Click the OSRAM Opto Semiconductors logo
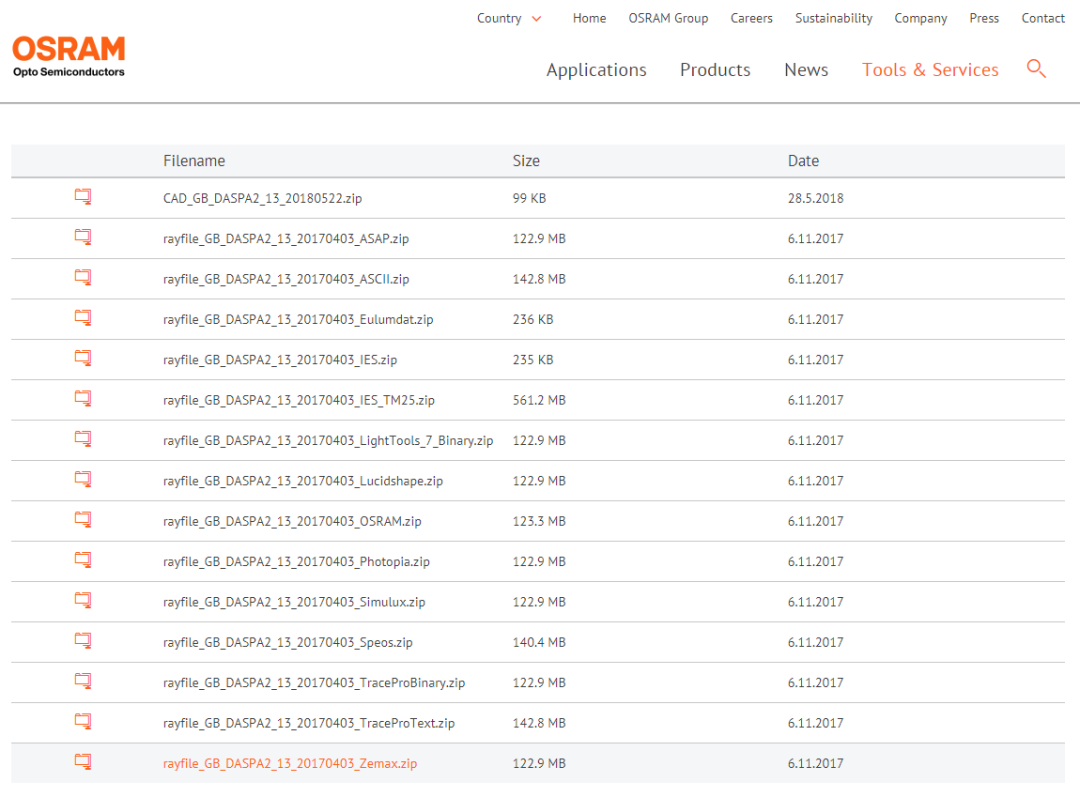Viewport: 1080px width, 797px height. point(69,56)
